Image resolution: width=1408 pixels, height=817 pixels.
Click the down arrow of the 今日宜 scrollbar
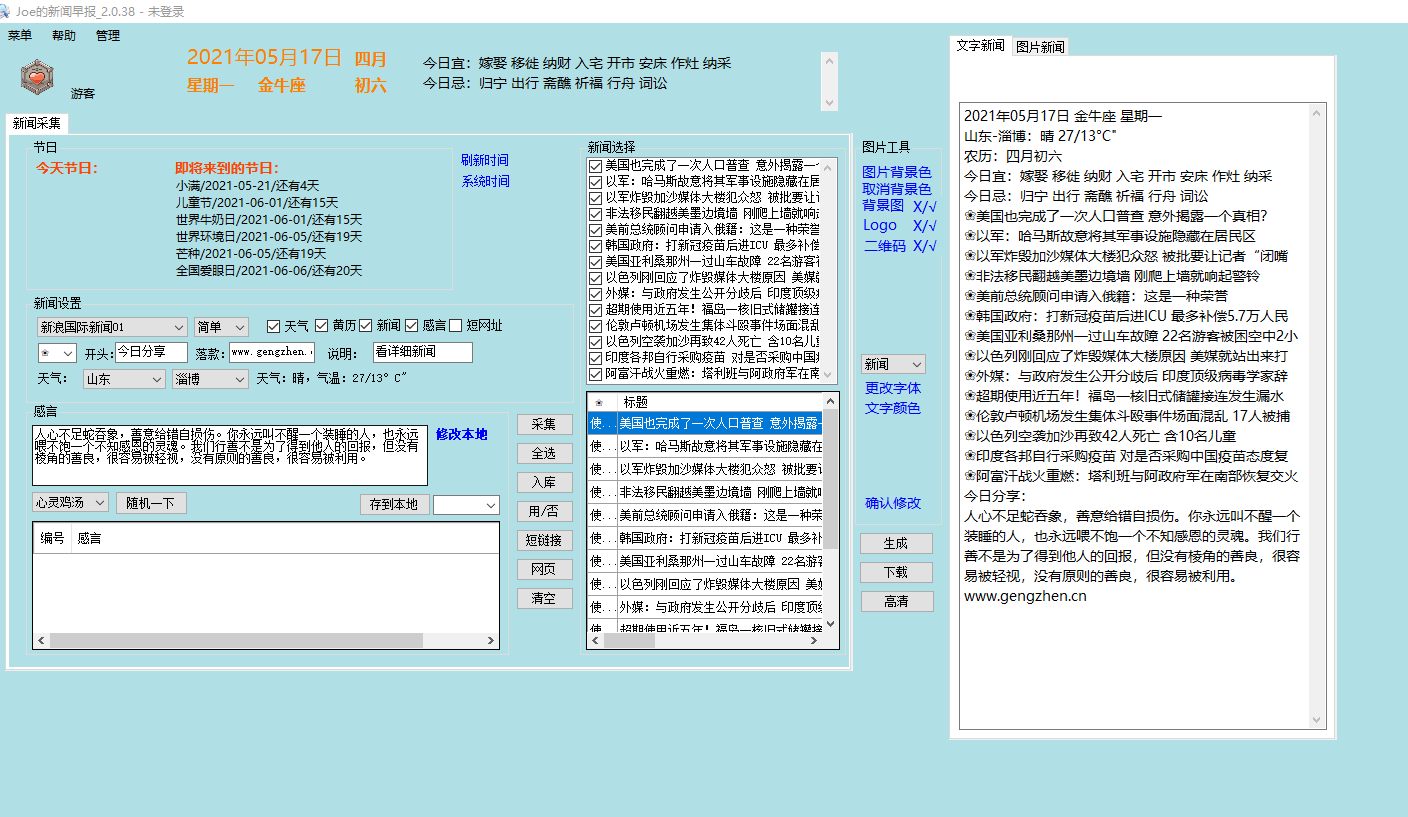[x=828, y=102]
